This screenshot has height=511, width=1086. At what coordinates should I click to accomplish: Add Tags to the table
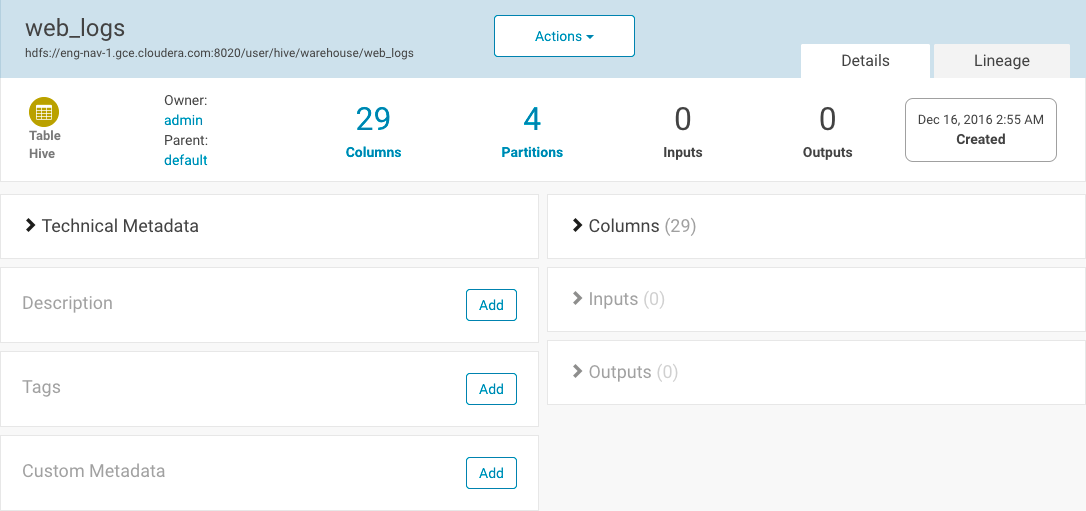point(491,389)
